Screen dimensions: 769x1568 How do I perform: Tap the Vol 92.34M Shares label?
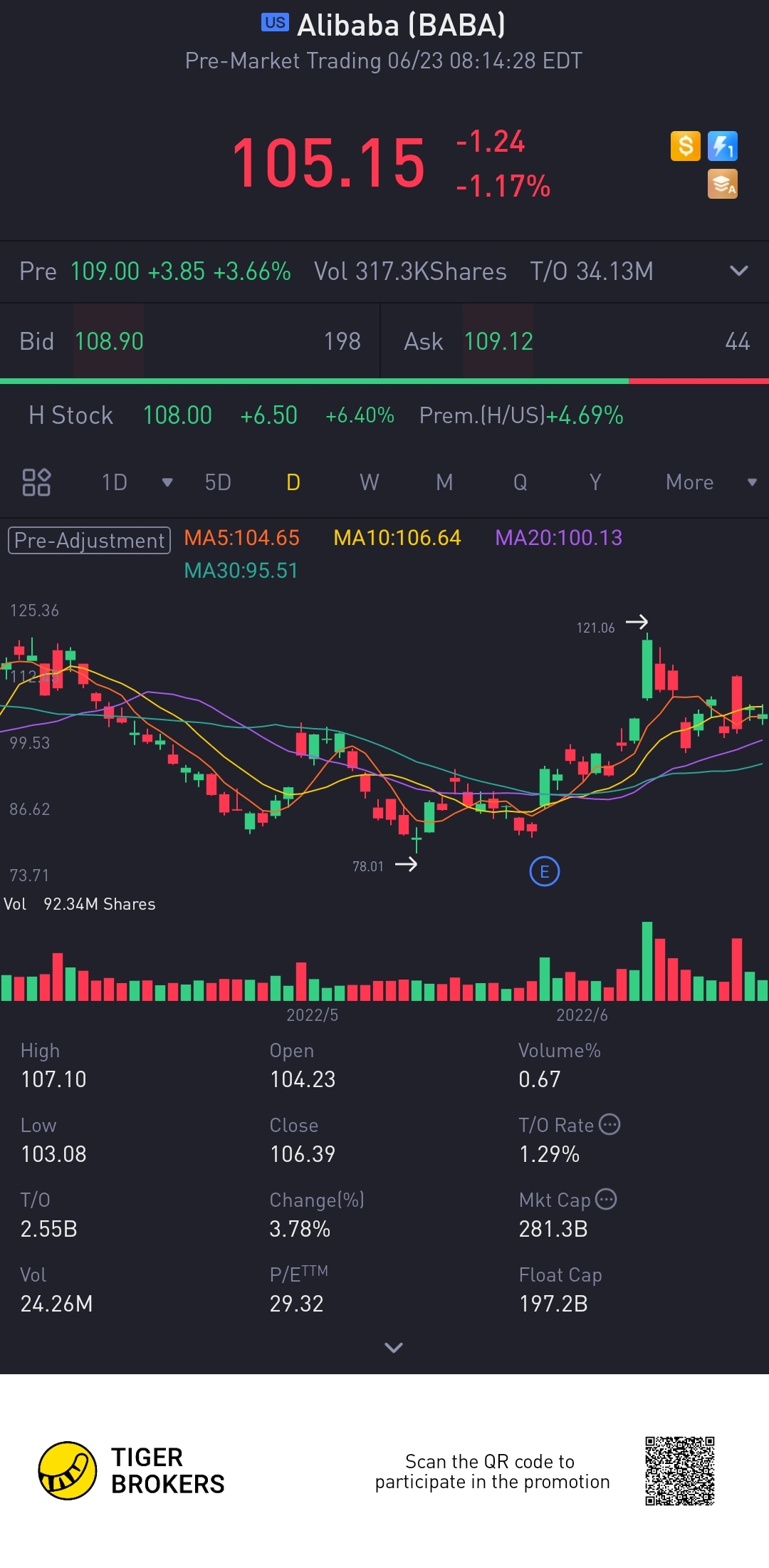(x=80, y=904)
